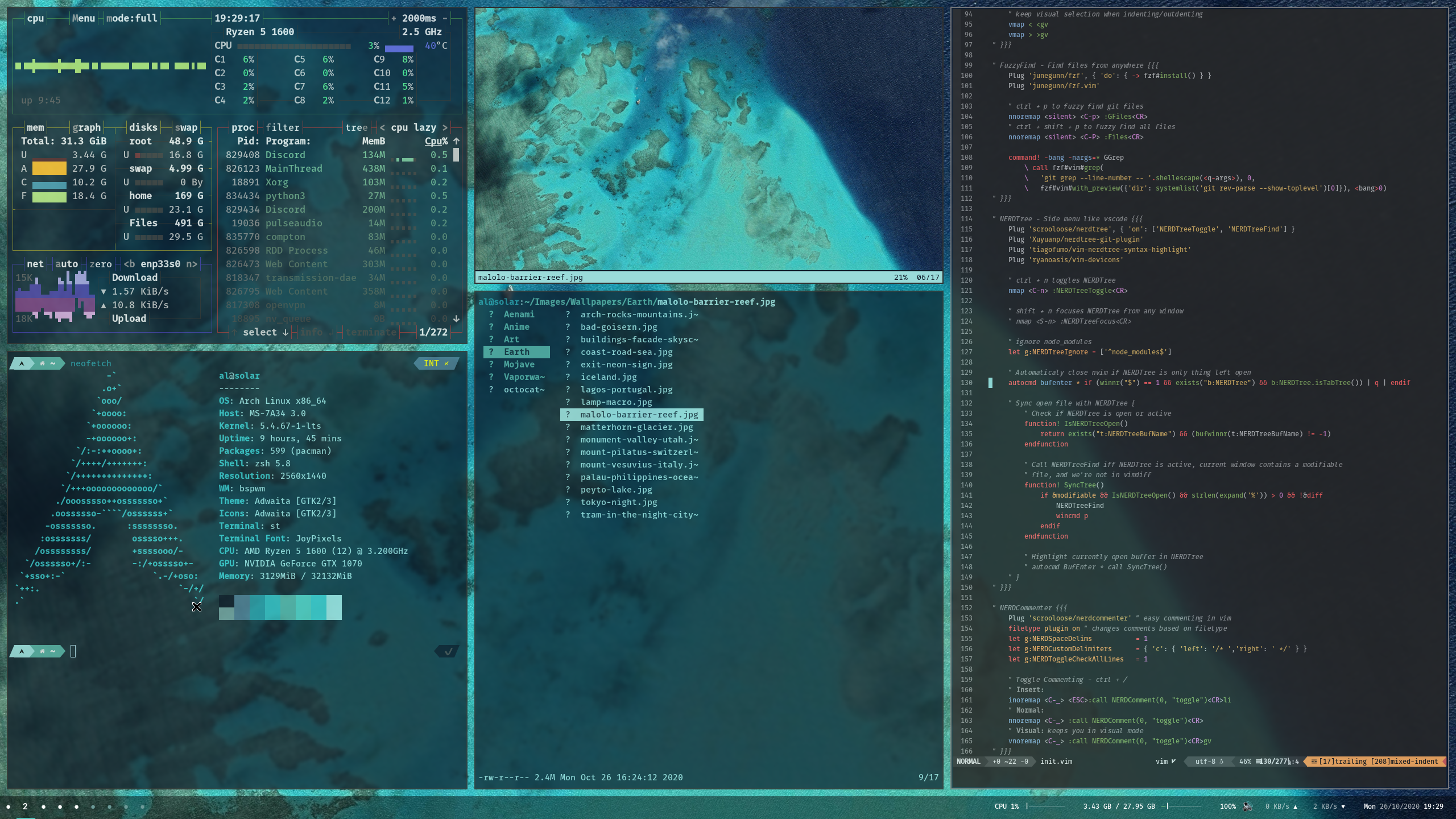Click the select down arrow in proc footer
1456x819 pixels.
pos(286,332)
